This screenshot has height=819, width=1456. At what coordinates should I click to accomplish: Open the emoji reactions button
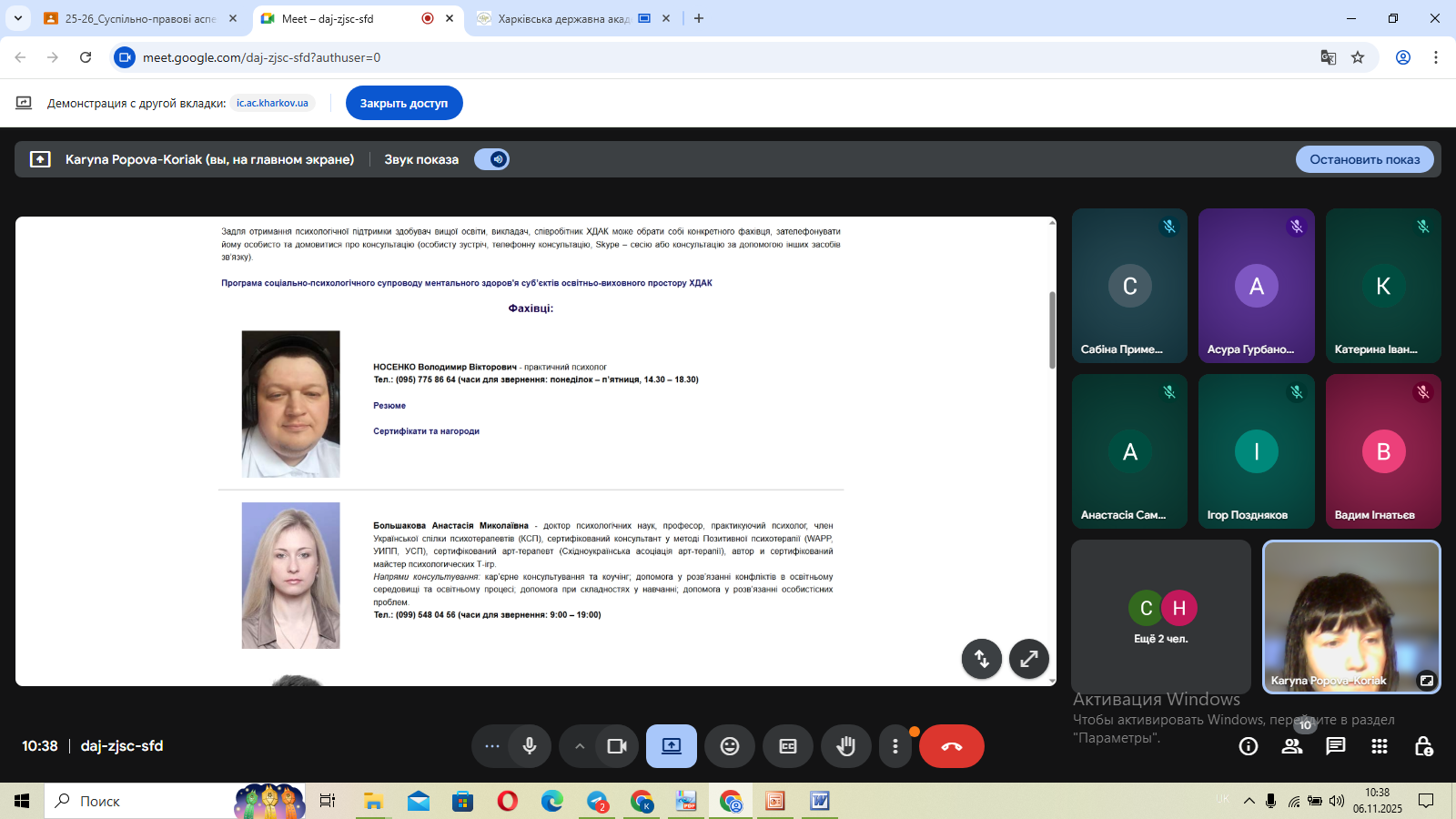730,746
